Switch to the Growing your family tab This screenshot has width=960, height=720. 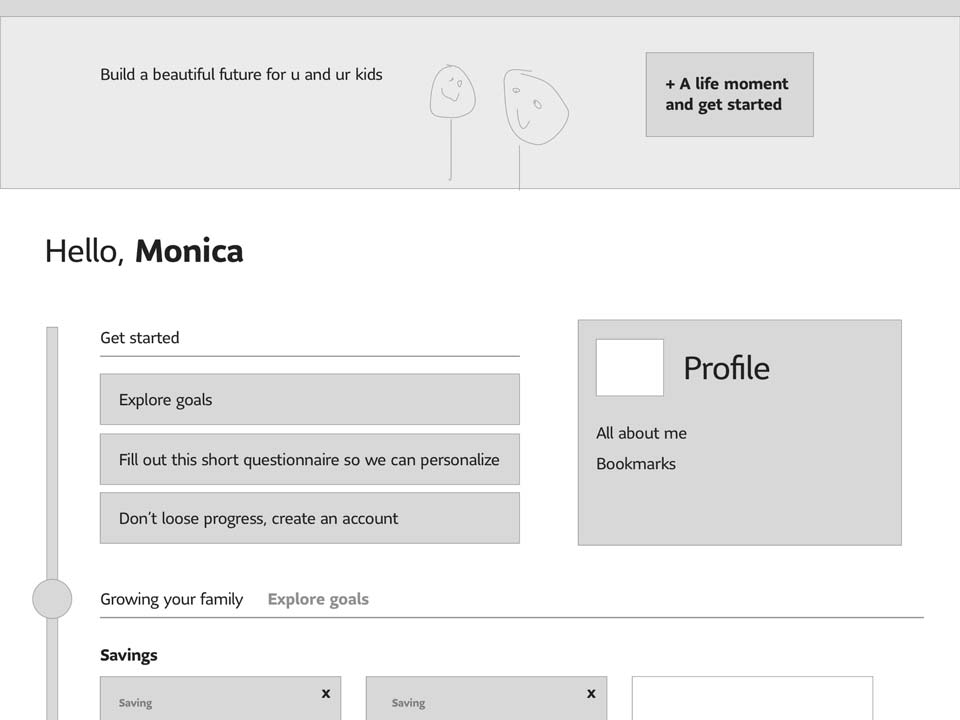pos(171,599)
